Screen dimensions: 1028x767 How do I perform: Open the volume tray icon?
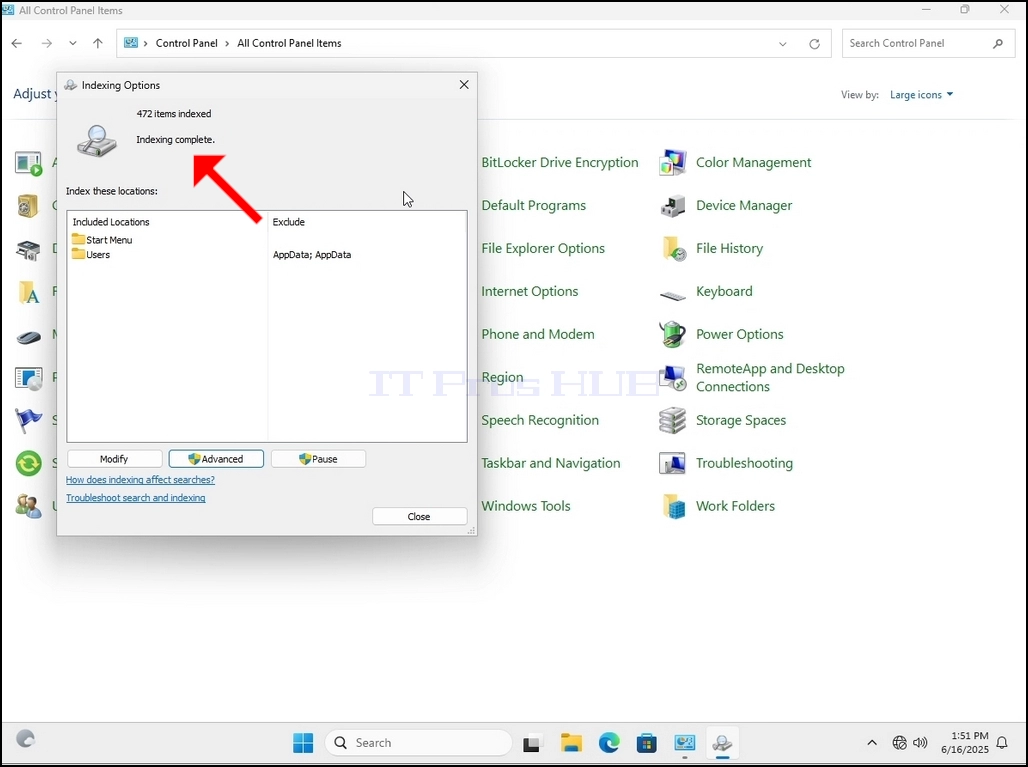point(920,743)
